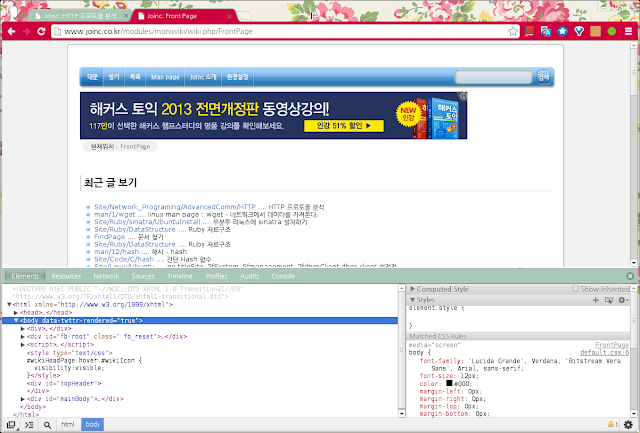Expand the first div node under body
The height and width of the screenshot is (433, 640).
tap(23, 329)
